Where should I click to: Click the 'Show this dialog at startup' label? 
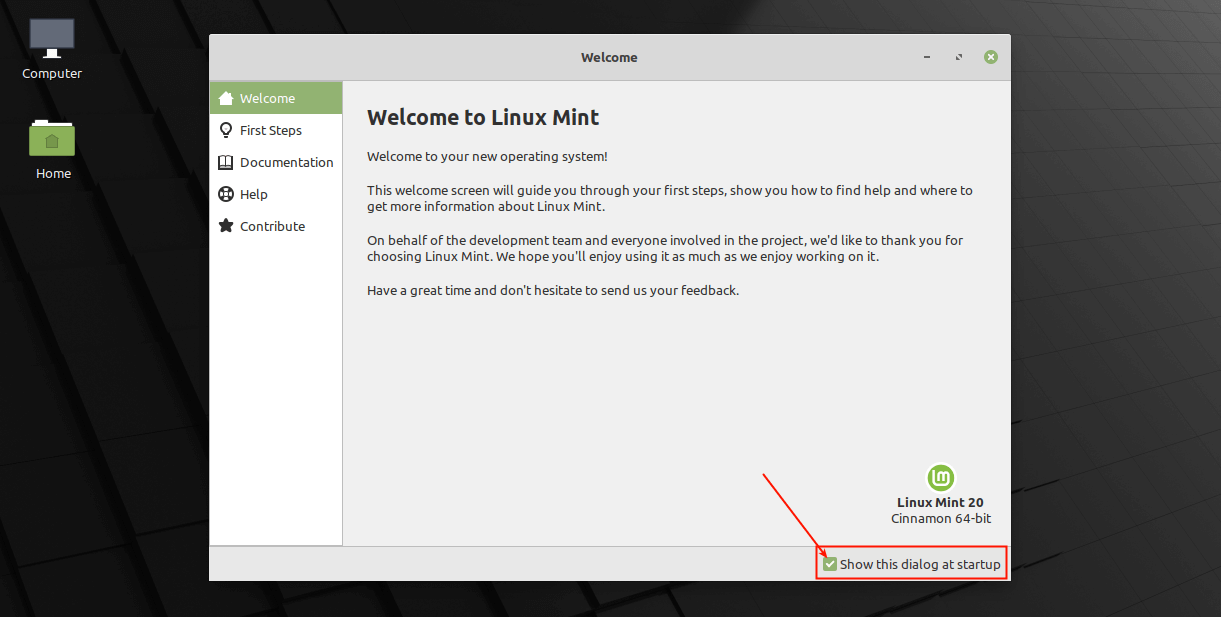(x=920, y=565)
